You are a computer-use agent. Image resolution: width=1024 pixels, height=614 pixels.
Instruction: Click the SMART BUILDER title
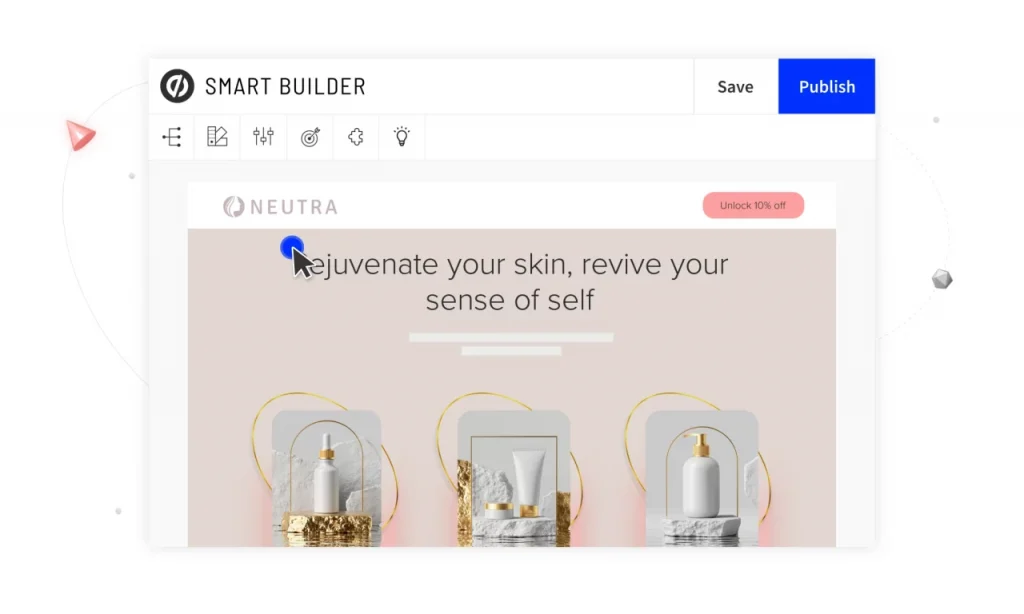[x=285, y=86]
